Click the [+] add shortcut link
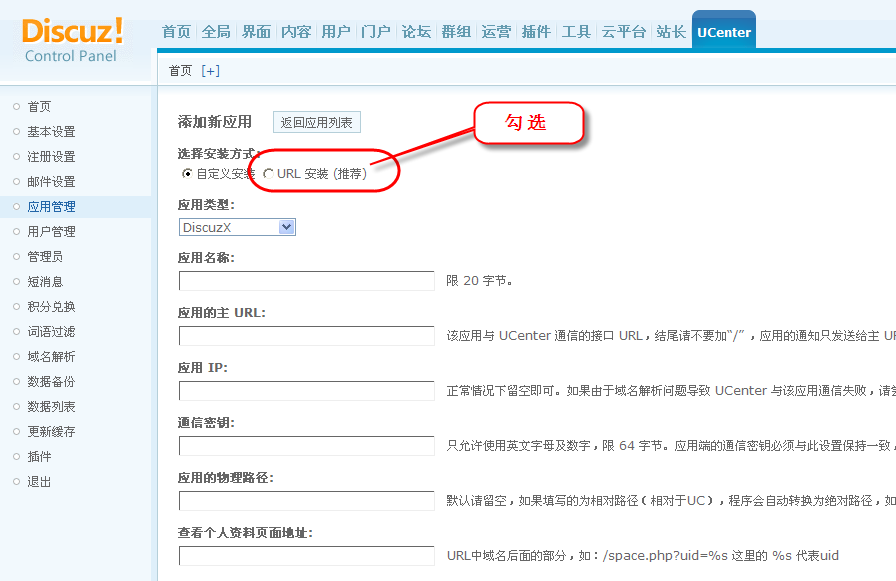The height and width of the screenshot is (581, 896). coord(210,71)
